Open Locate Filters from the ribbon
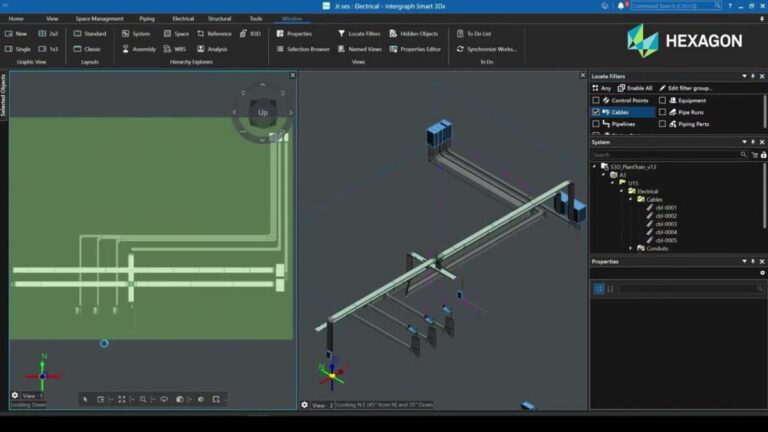Viewport: 768px width, 432px height. point(359,34)
